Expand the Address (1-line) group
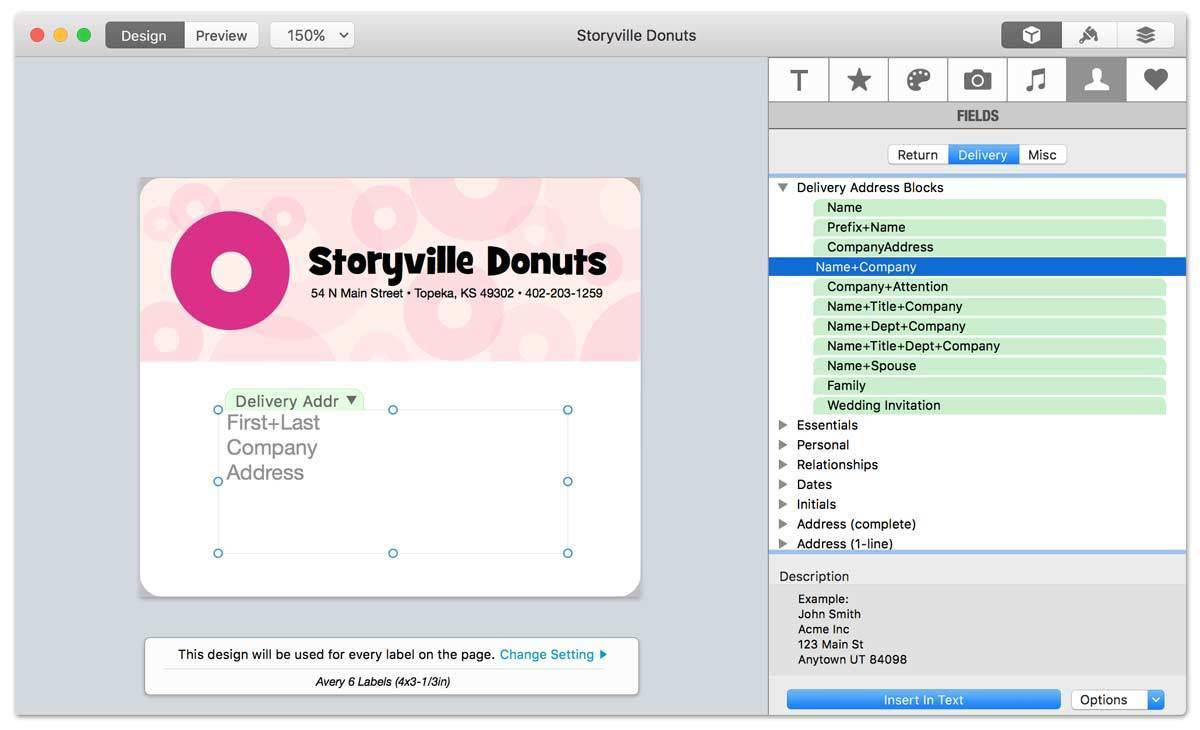 tap(783, 544)
